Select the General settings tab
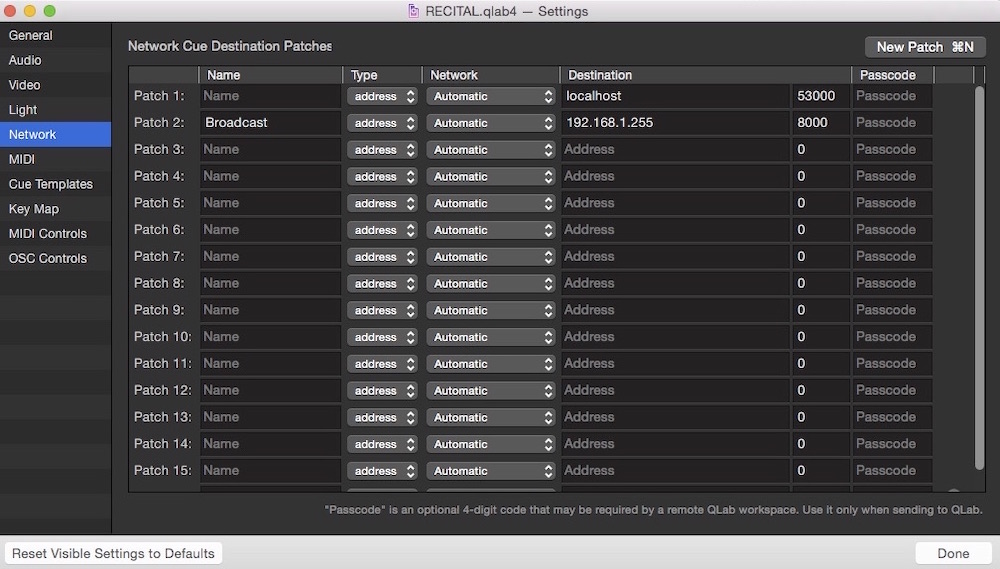The width and height of the screenshot is (1000, 569). point(31,35)
